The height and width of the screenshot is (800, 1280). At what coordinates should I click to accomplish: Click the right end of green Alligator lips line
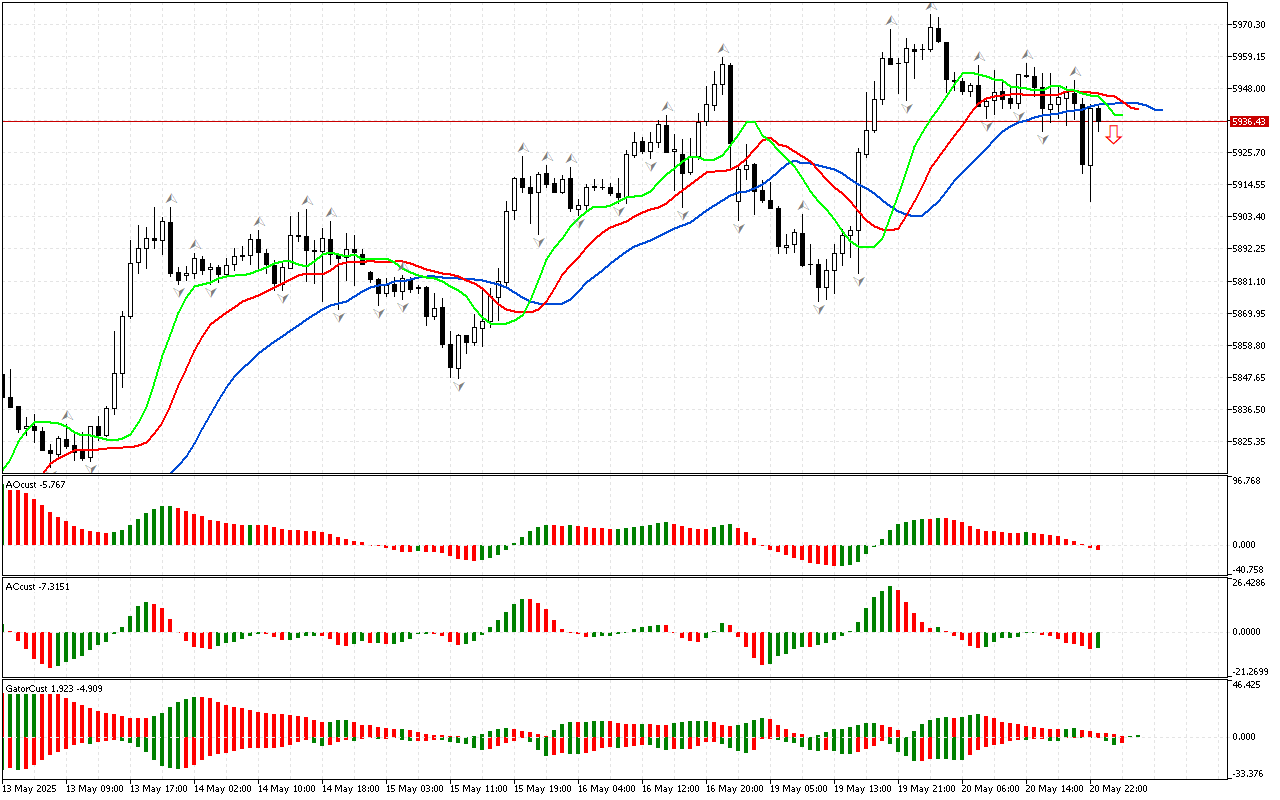coord(1122,115)
